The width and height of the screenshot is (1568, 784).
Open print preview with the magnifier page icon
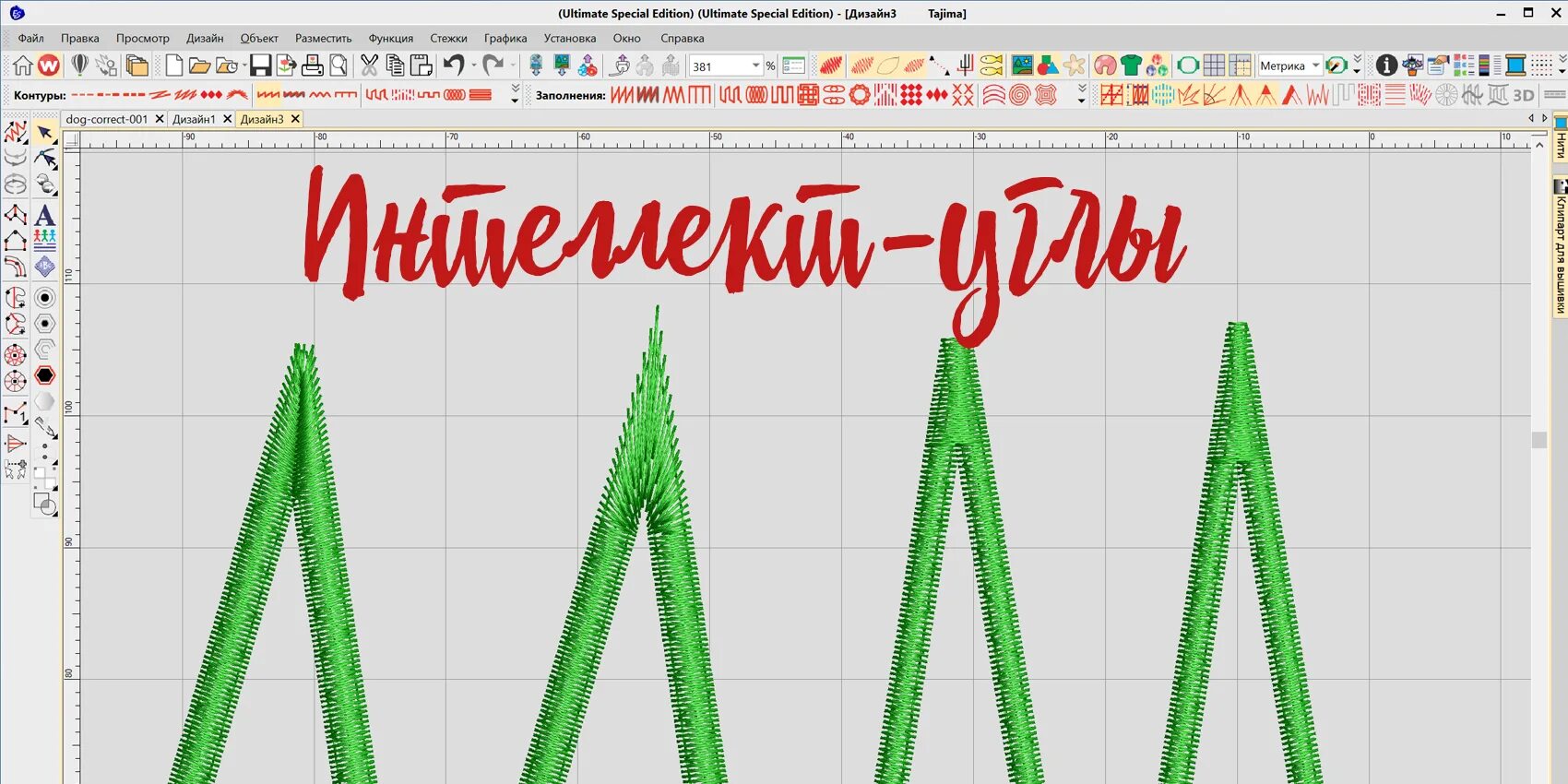[x=339, y=65]
